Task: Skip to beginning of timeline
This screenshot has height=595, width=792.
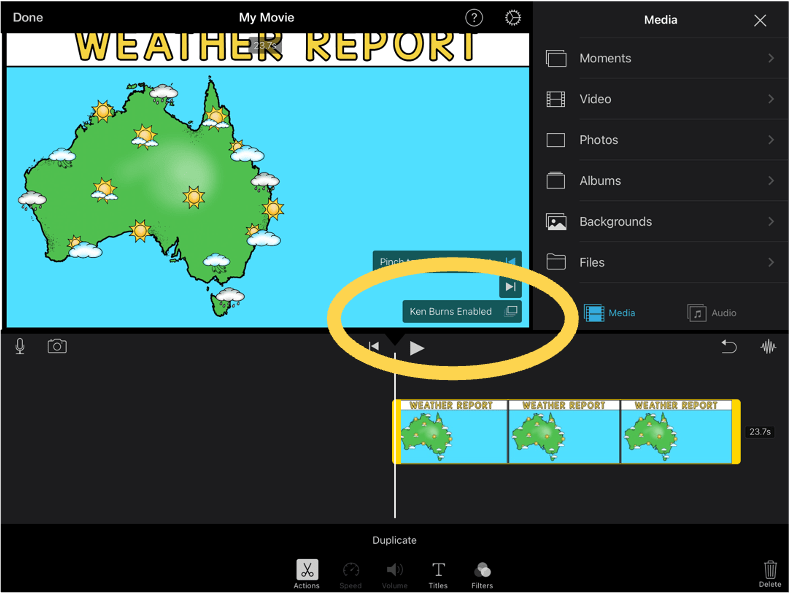Action: point(374,347)
